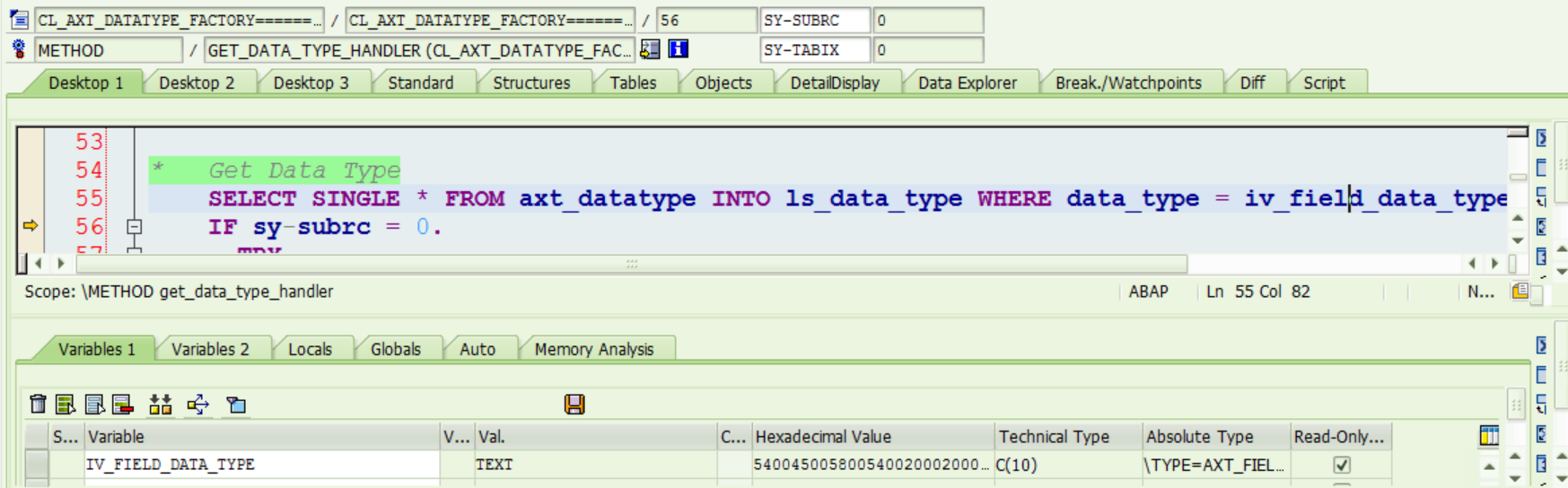The image size is (1568, 488).
Task: Click the Val. column header
Action: pos(595,437)
